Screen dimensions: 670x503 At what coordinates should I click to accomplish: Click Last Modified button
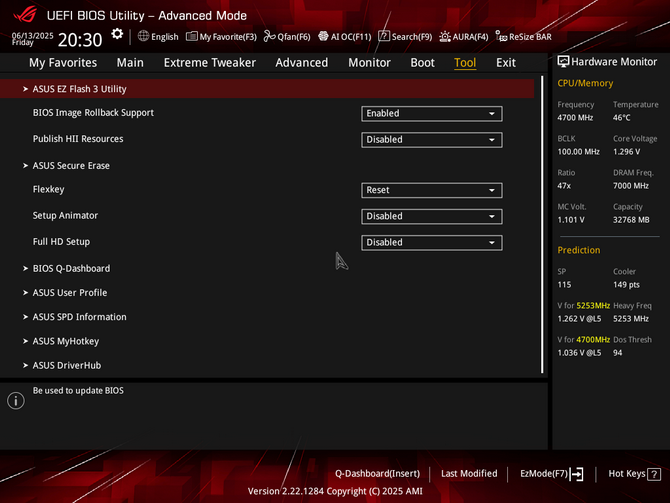[469, 474]
